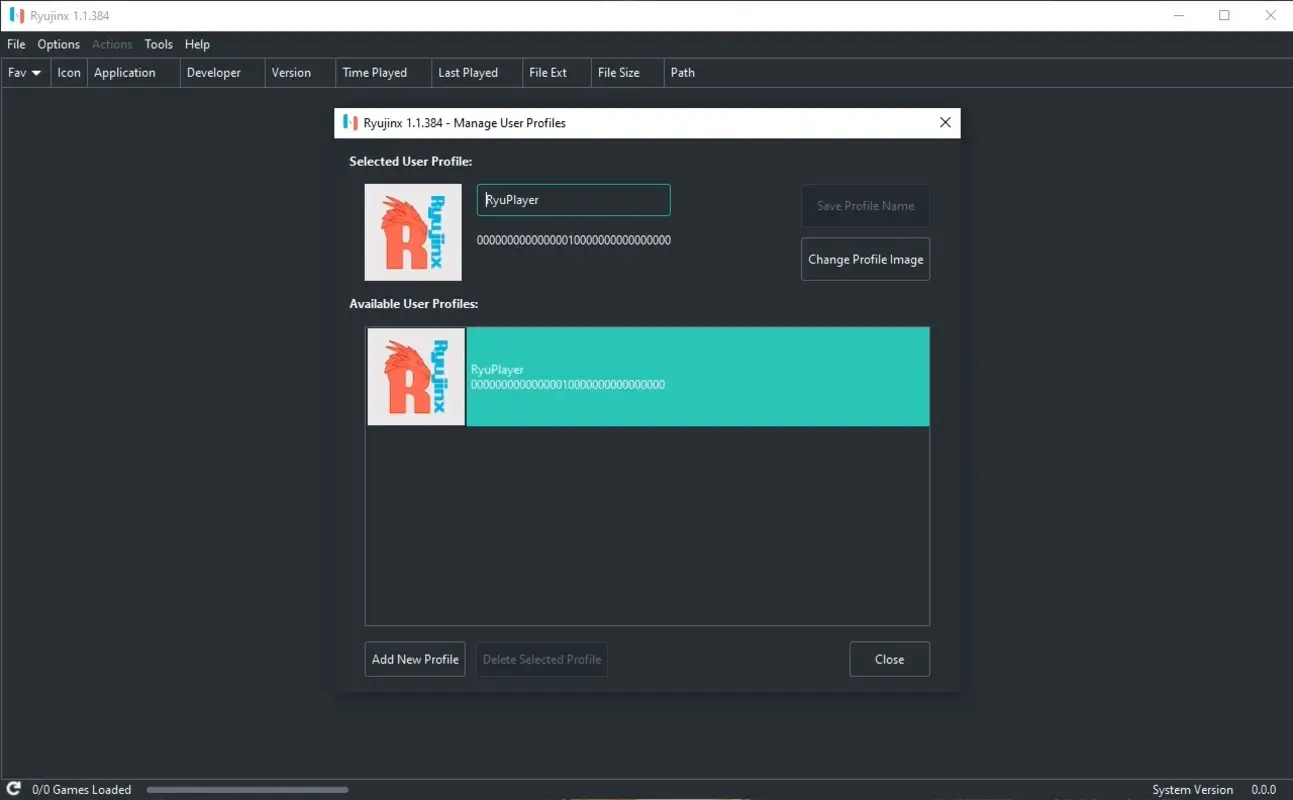1293x800 pixels.
Task: Sort games by the Developer column
Action: tap(211, 72)
